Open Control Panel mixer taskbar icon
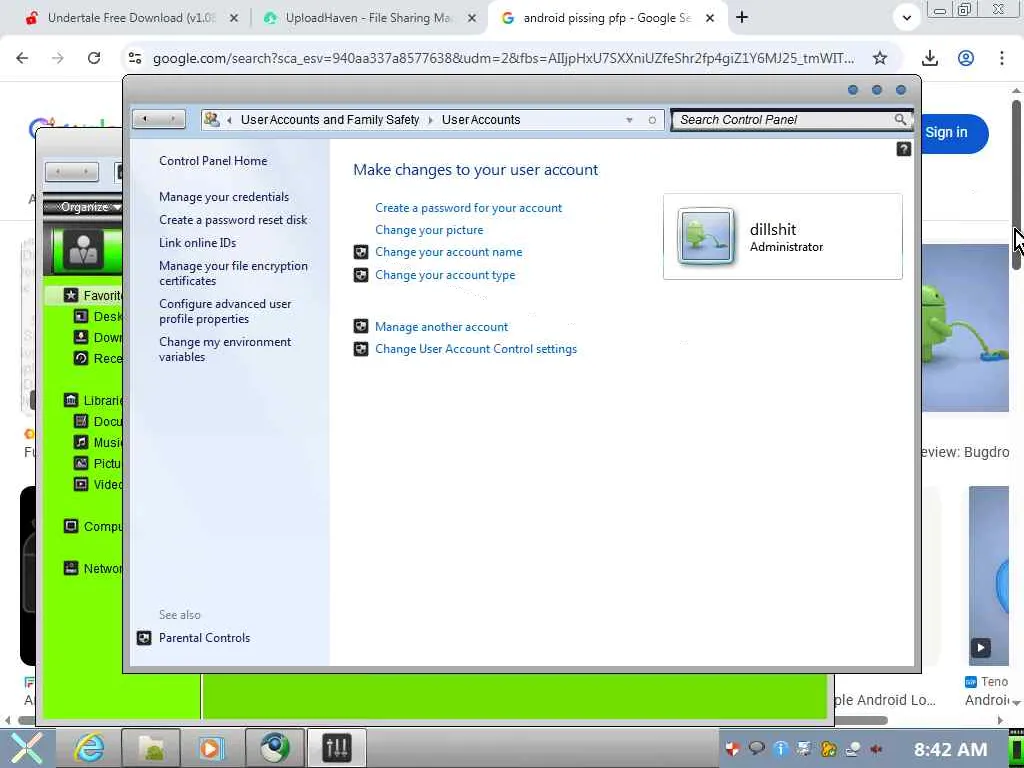The image size is (1024, 768). coord(337,748)
